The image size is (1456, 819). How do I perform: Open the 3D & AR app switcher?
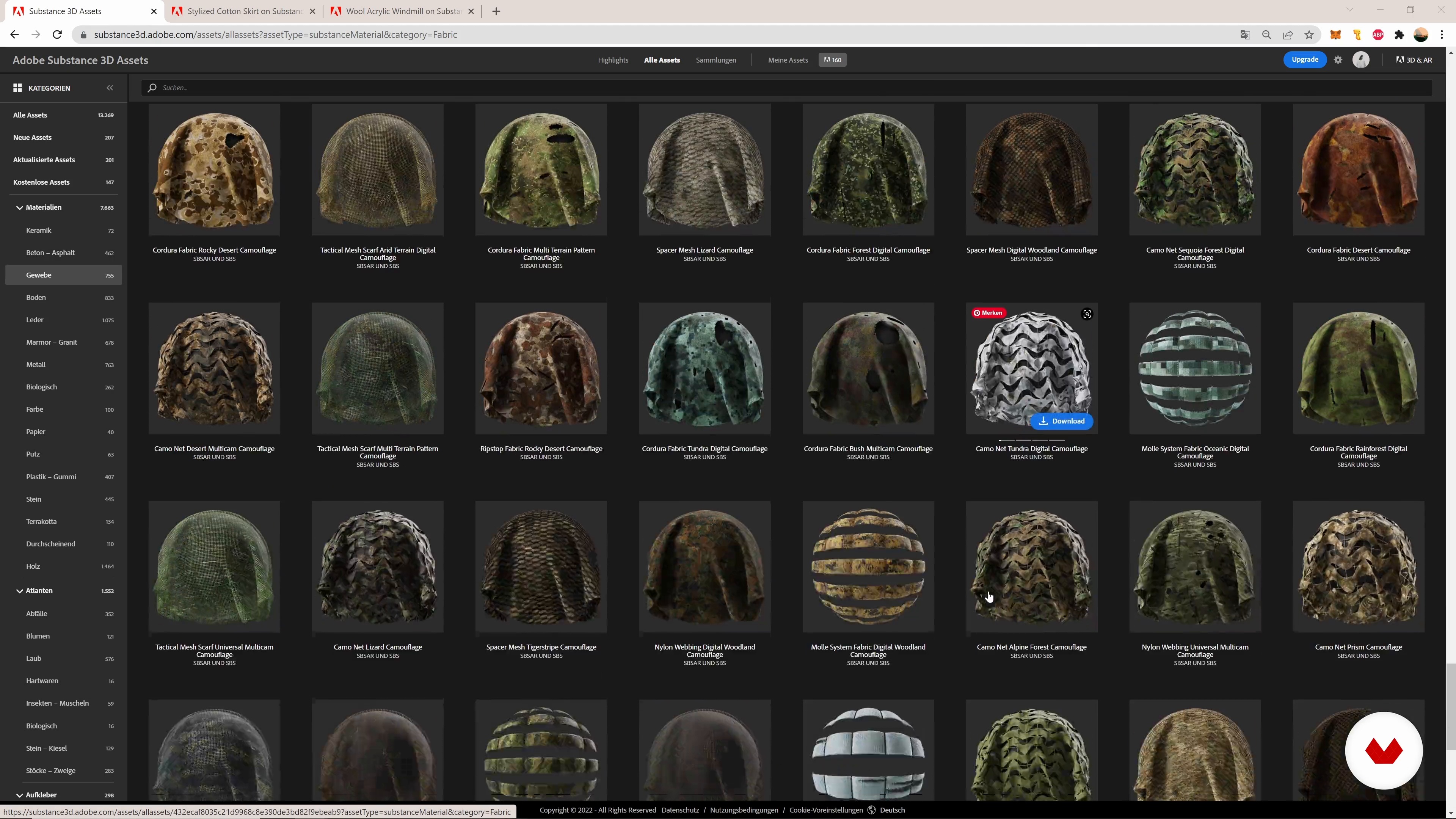[1414, 60]
